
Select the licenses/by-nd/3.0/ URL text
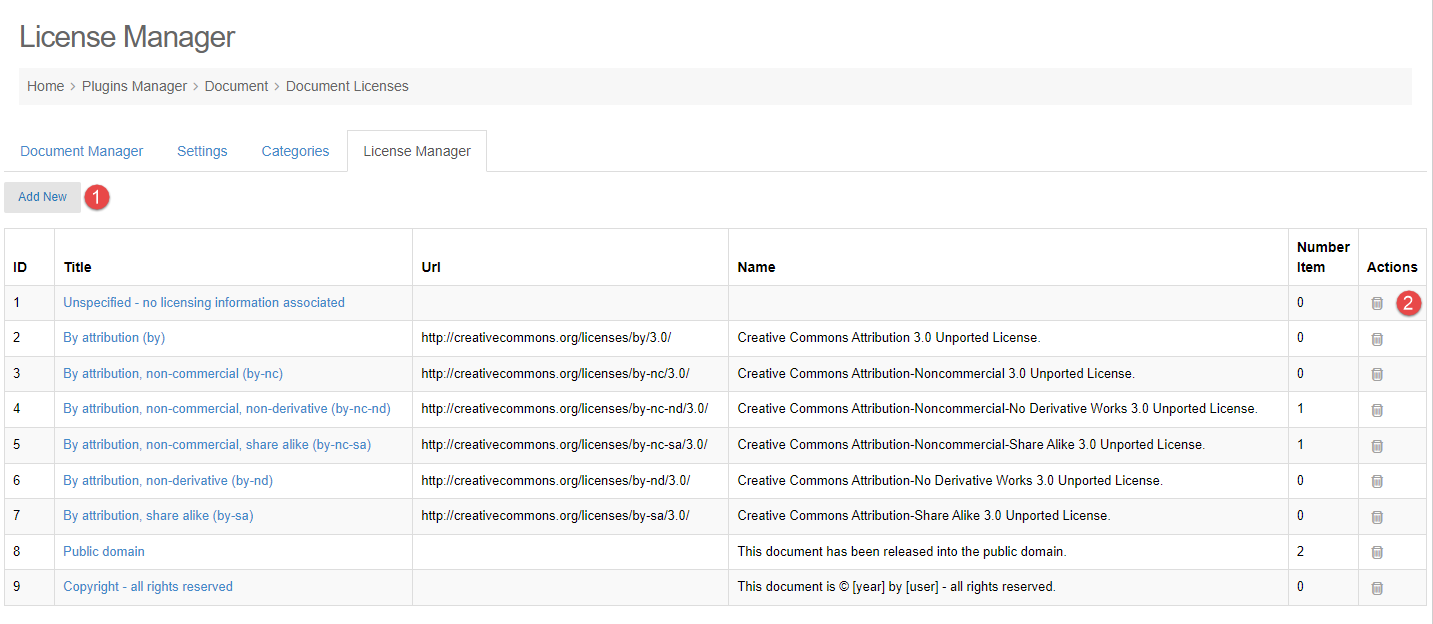point(555,480)
